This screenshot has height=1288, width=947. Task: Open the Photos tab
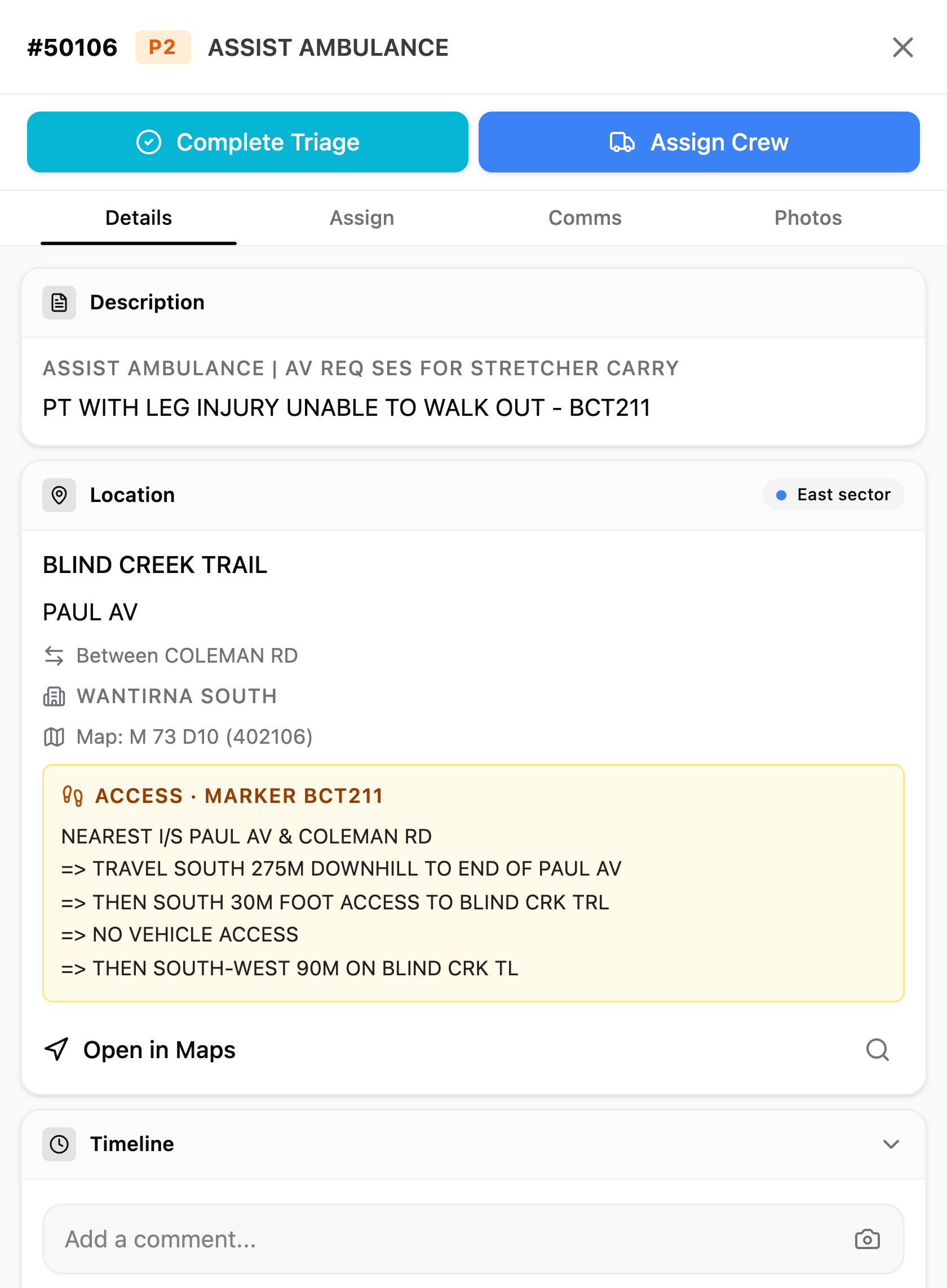[808, 218]
